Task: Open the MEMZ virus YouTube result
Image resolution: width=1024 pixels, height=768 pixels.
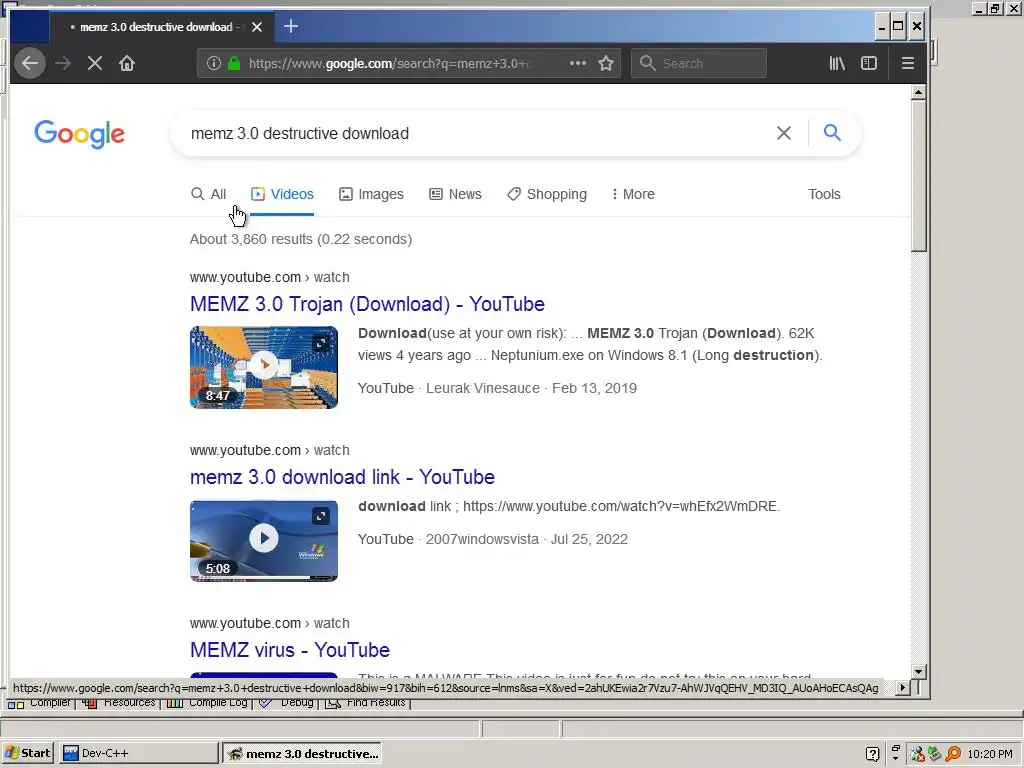Action: point(290,650)
